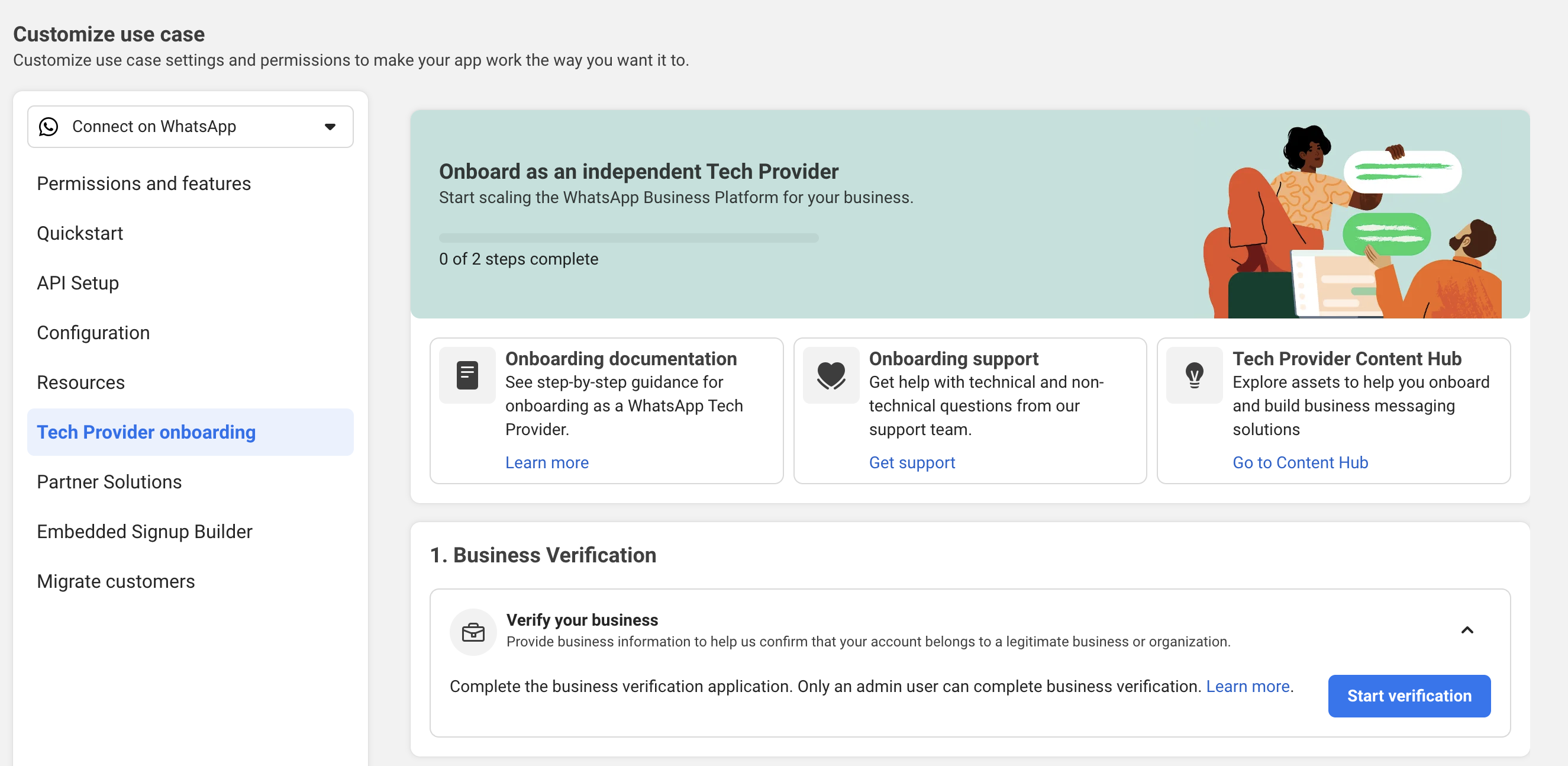Image resolution: width=1568 pixels, height=766 pixels.
Task: Click the Onboarding documentation page icon
Action: 467,375
